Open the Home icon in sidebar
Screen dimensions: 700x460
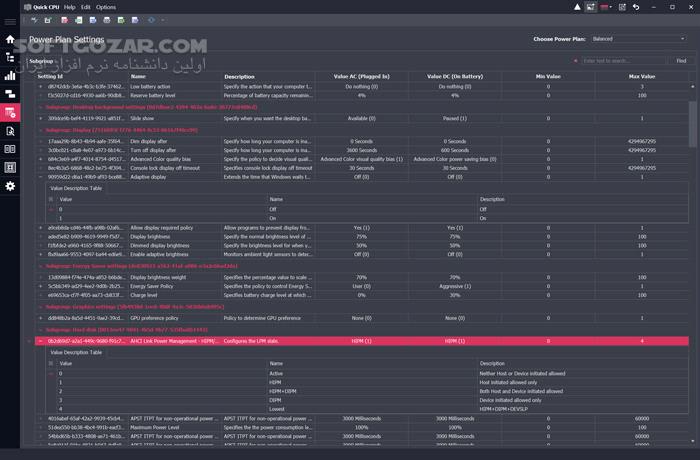10,39
